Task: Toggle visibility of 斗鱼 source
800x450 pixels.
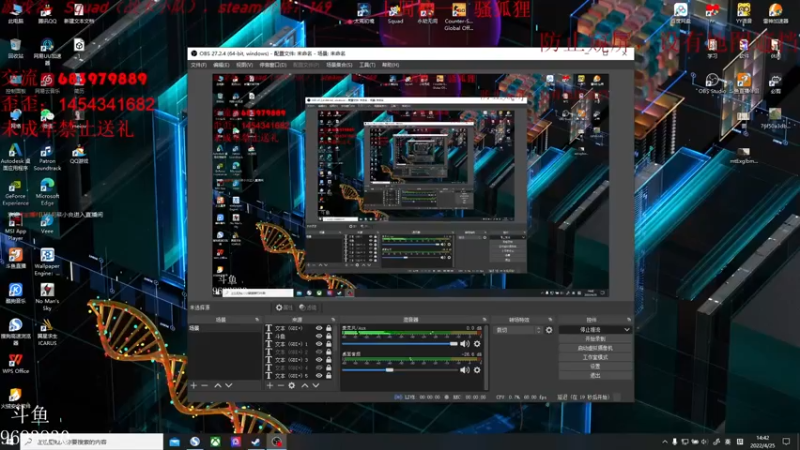Action: coord(319,336)
